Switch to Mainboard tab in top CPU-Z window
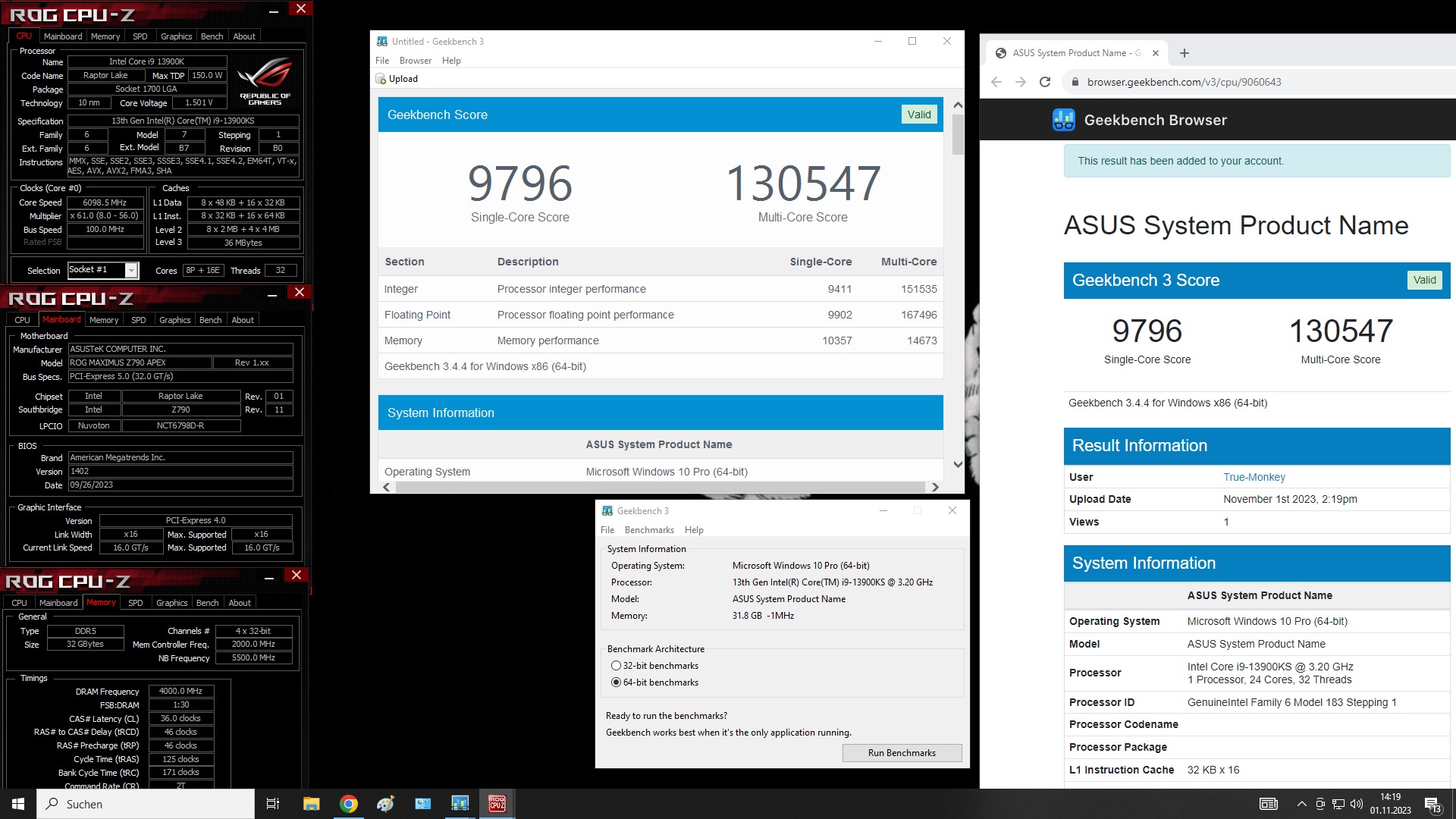The image size is (1456, 819). (x=63, y=36)
